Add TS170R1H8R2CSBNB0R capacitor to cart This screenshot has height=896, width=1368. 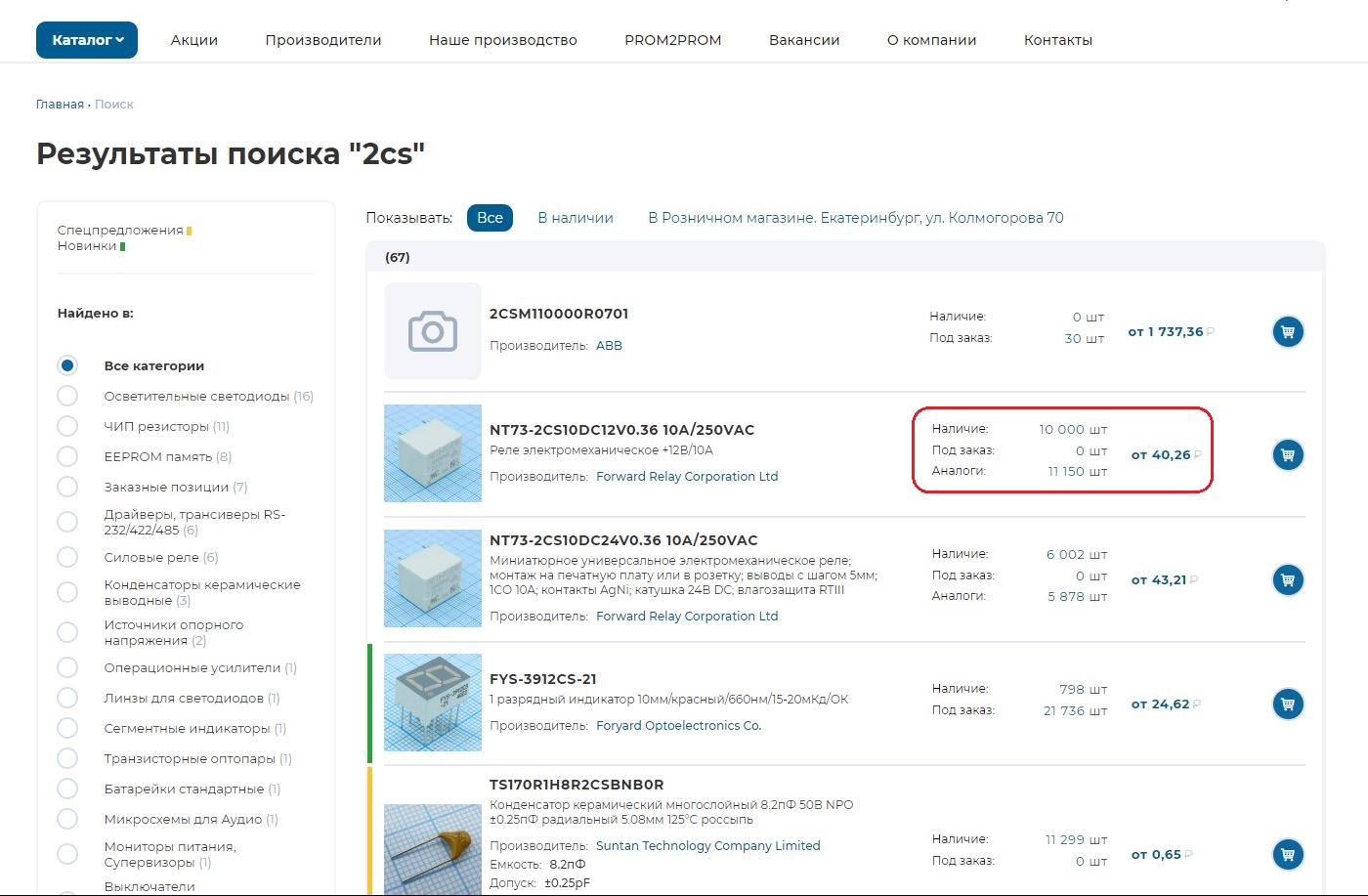click(1288, 855)
